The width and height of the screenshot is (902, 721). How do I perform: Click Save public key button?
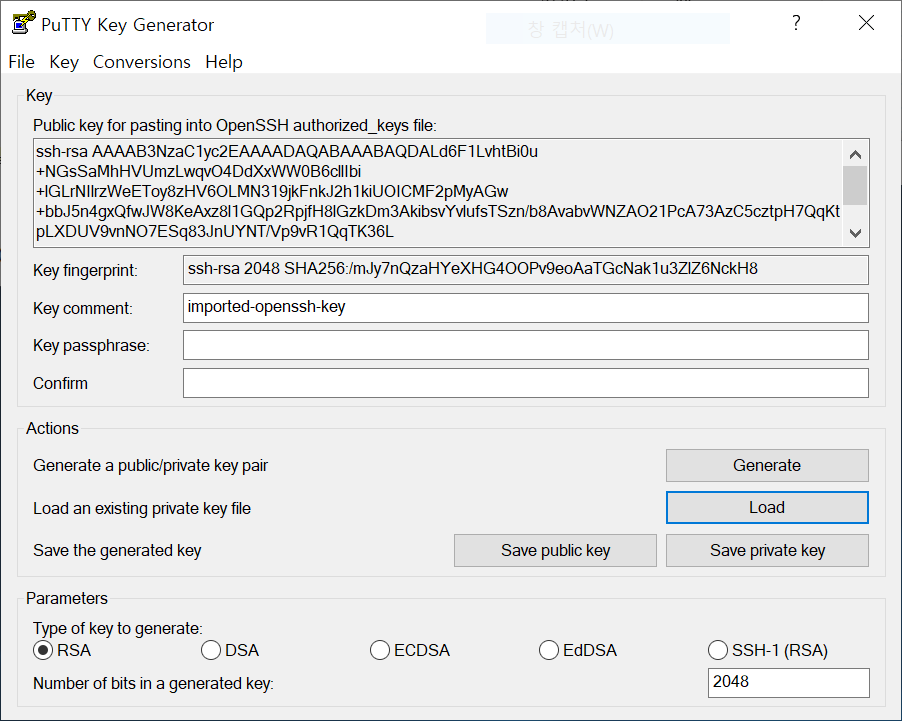pos(555,550)
